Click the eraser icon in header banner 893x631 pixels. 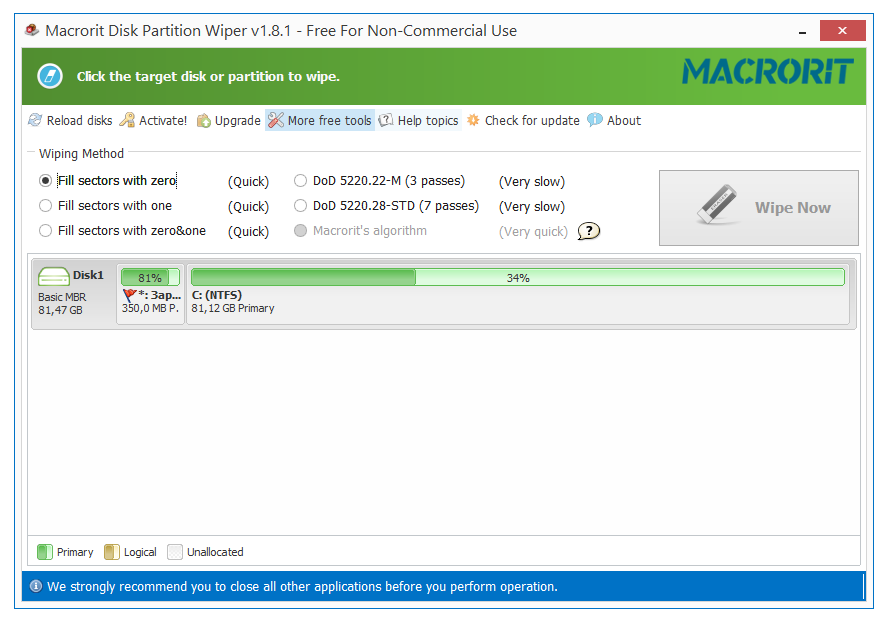[x=50, y=76]
